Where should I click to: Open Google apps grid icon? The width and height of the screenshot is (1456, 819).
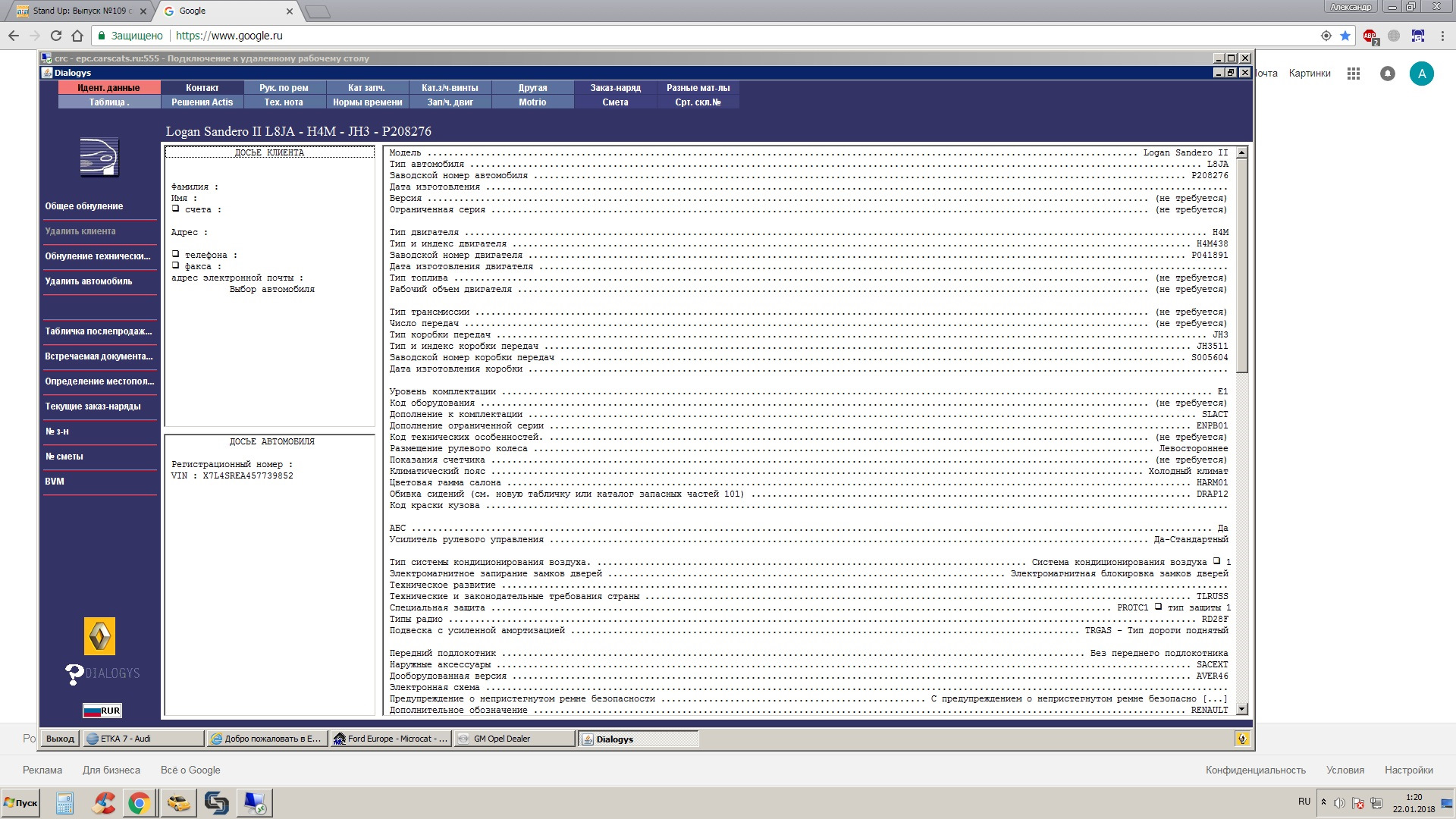1354,74
